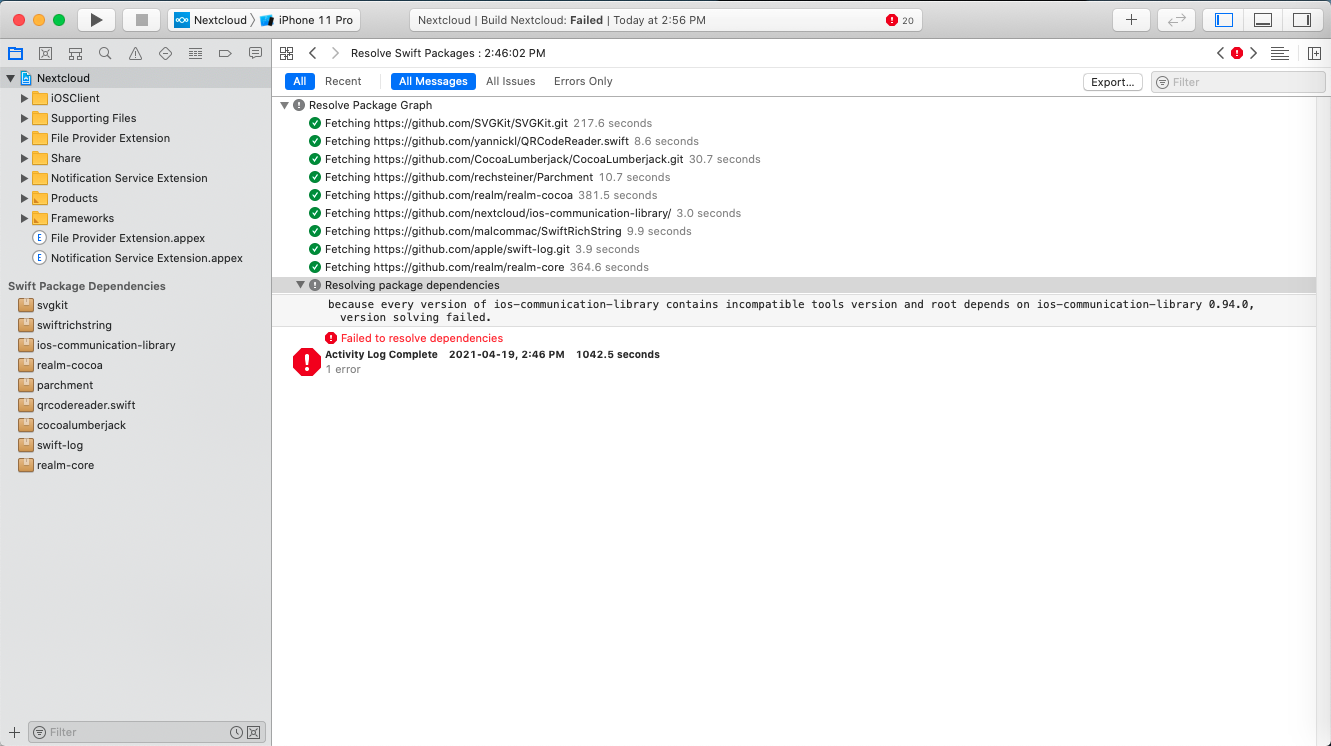This screenshot has height=746, width=1331.
Task: Click the Failed to resolve dependencies error
Action: [421, 338]
